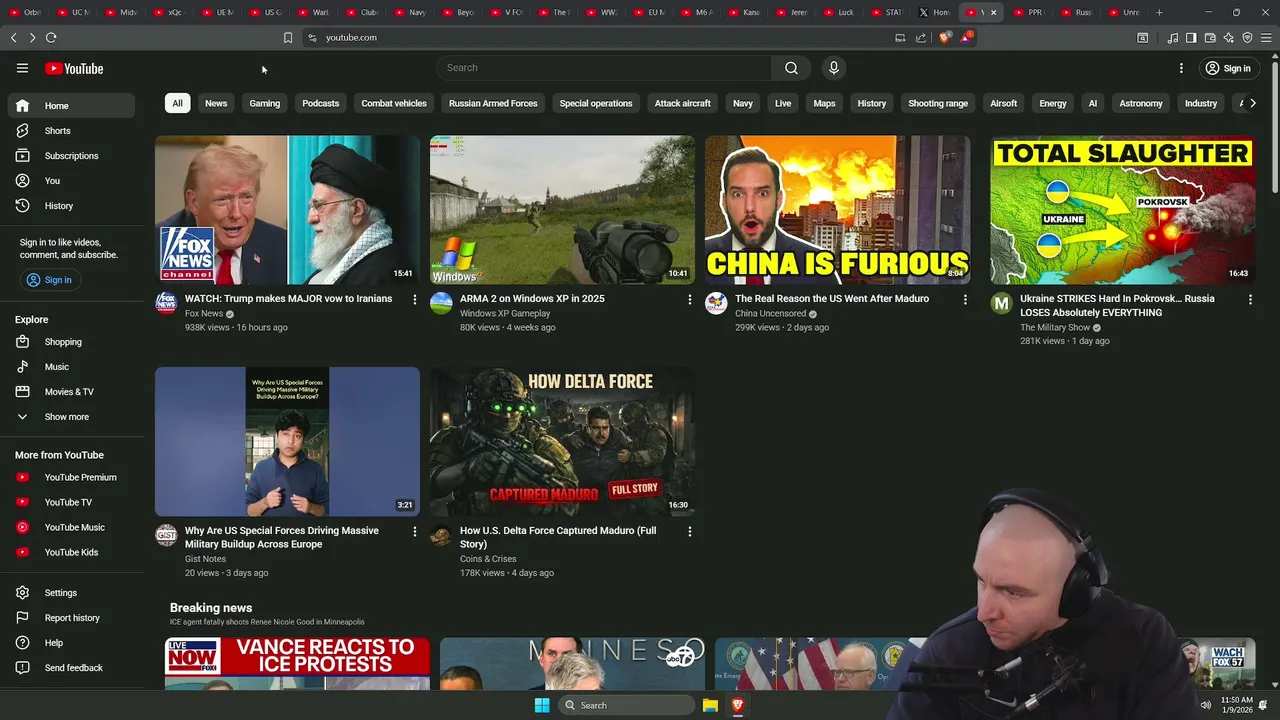This screenshot has width=1280, height=720.
Task: Open Shorts in the sidebar
Action: coord(71,131)
